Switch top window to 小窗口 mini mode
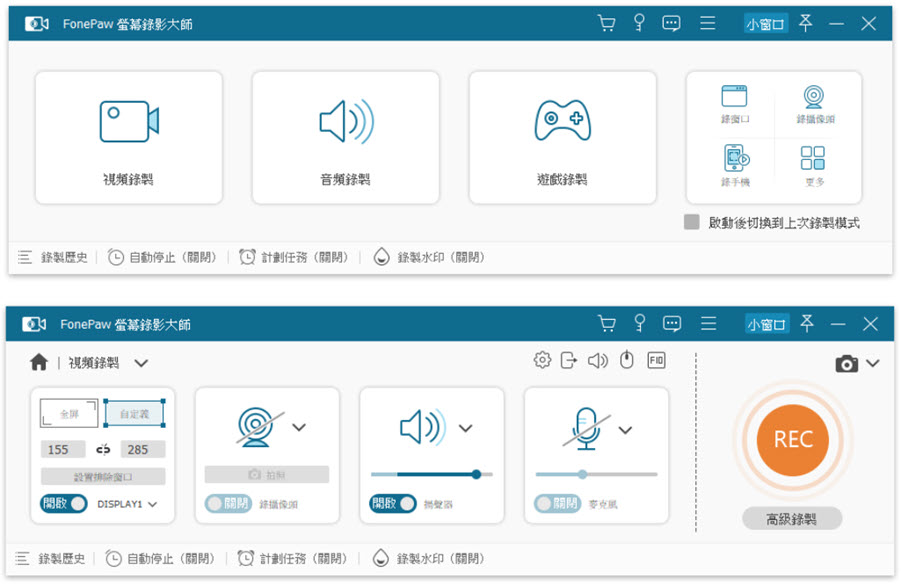901x586 pixels. pos(765,24)
